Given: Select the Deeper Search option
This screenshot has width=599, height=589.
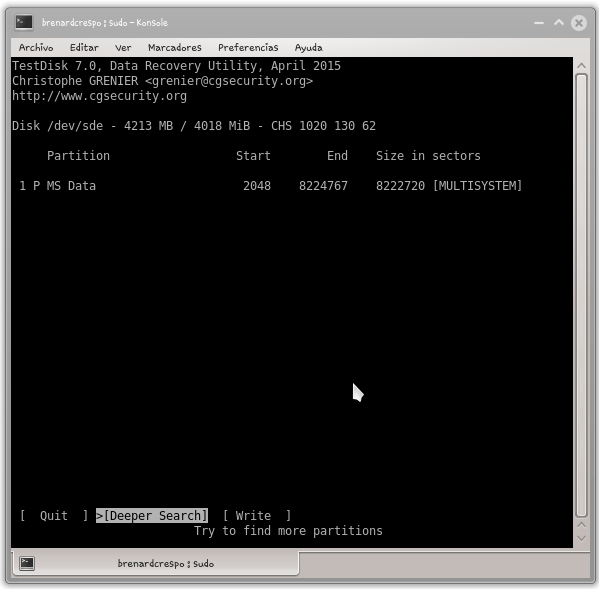Looking at the screenshot, I should click(x=152, y=516).
